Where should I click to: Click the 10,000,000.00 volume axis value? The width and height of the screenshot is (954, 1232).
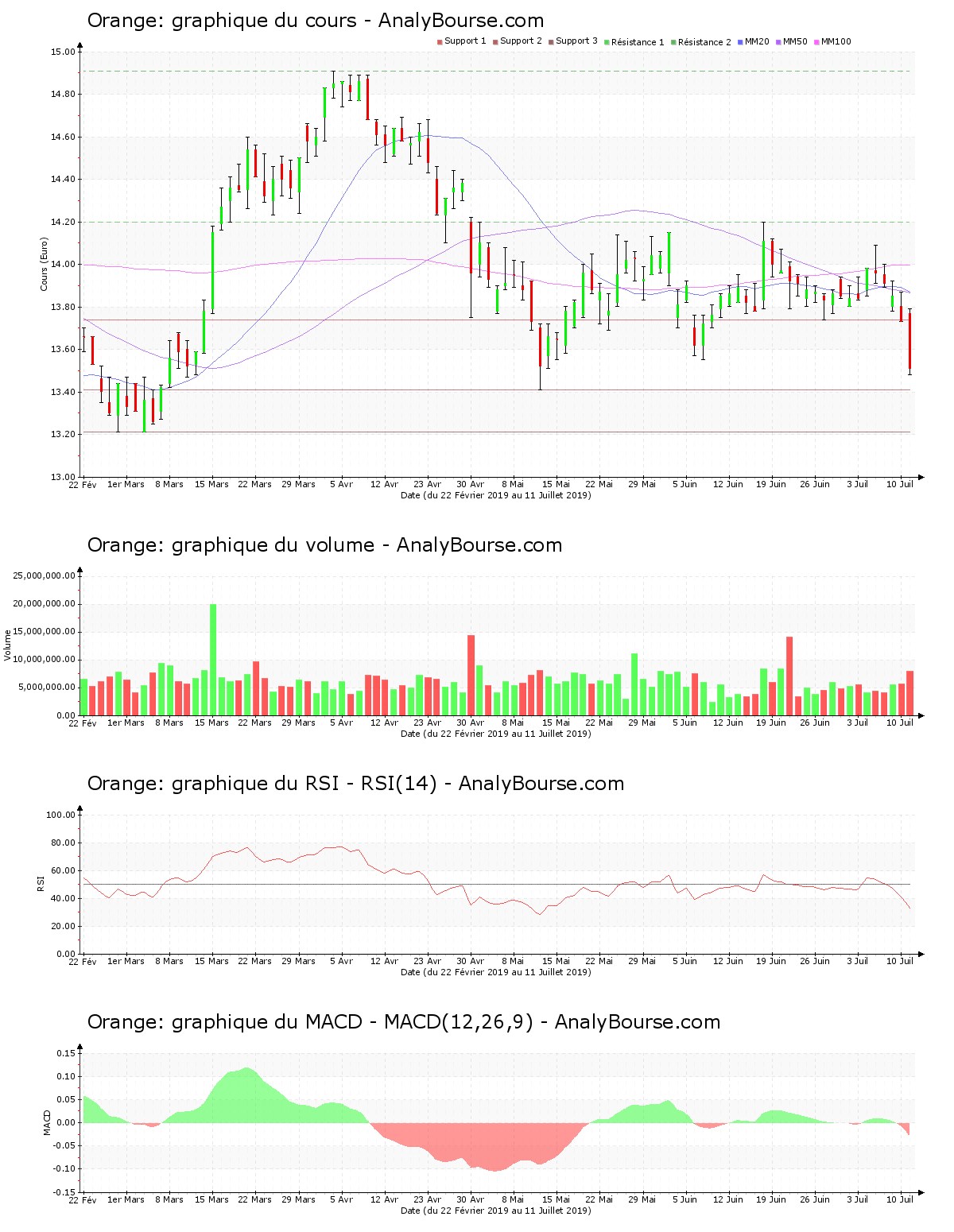tap(45, 660)
